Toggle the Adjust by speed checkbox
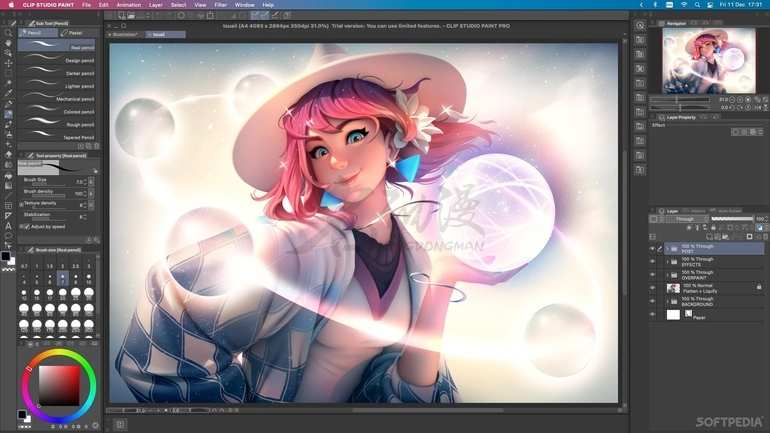Image resolution: width=770 pixels, height=433 pixels. [x=23, y=226]
